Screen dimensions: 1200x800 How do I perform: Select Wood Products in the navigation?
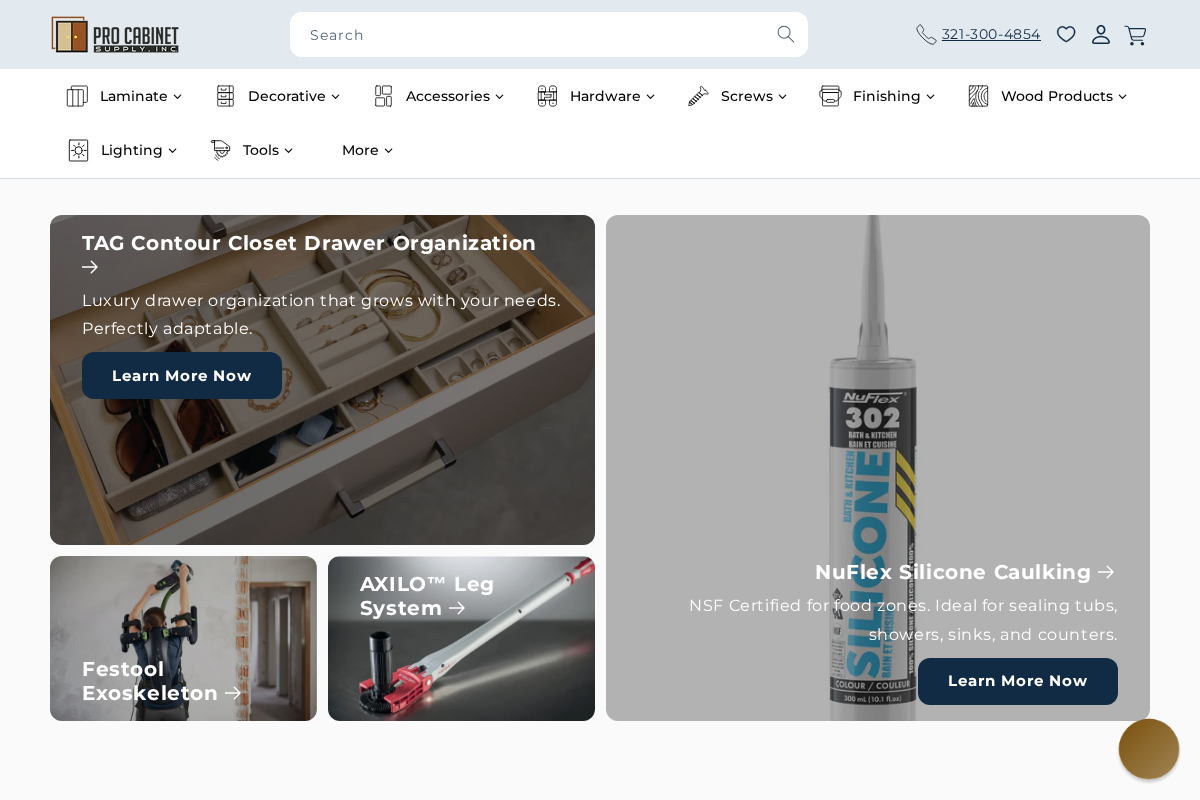1056,96
